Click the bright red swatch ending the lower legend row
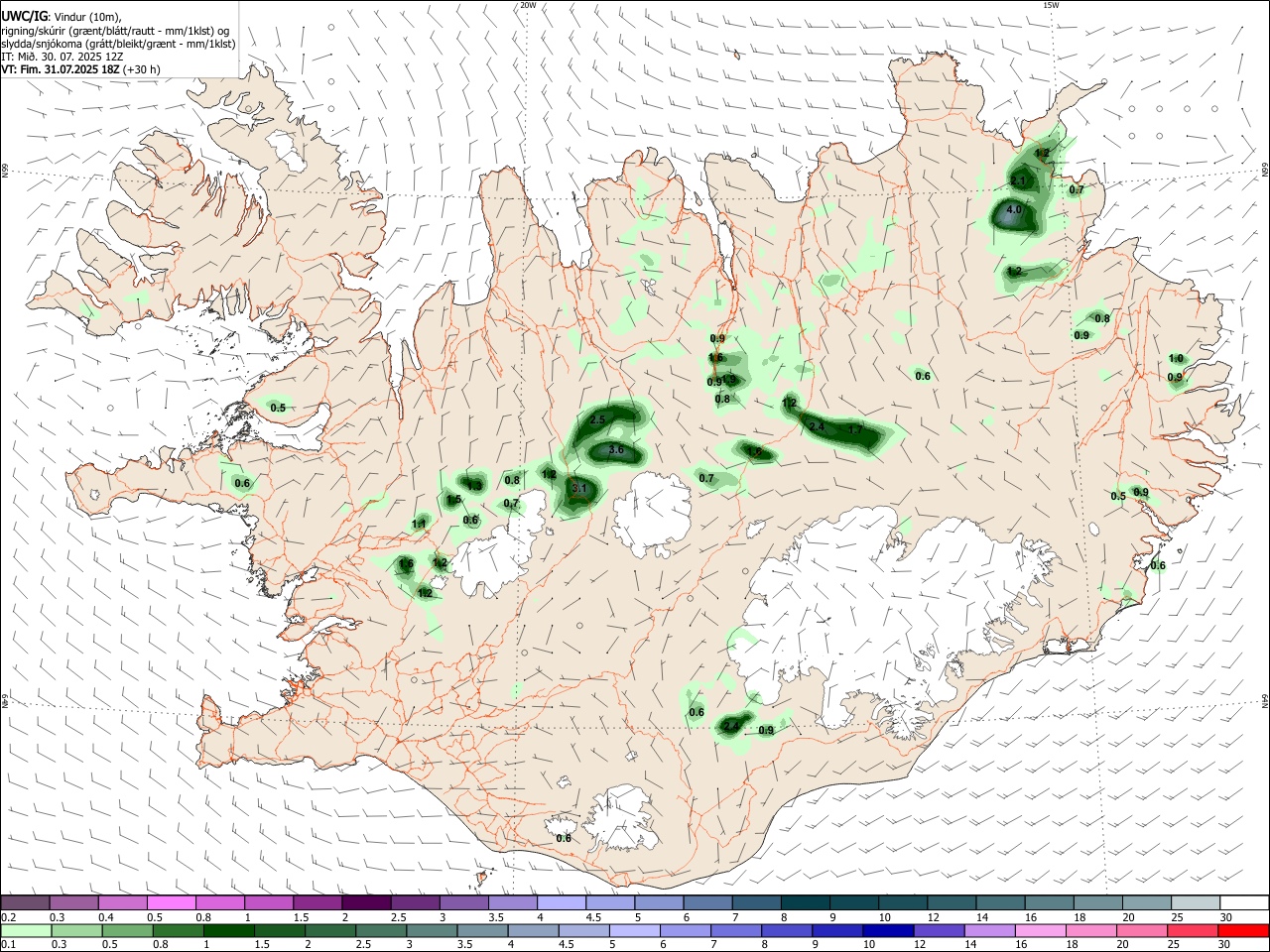Screen dimensions: 1270x952 pyautogui.click(x=1243, y=930)
